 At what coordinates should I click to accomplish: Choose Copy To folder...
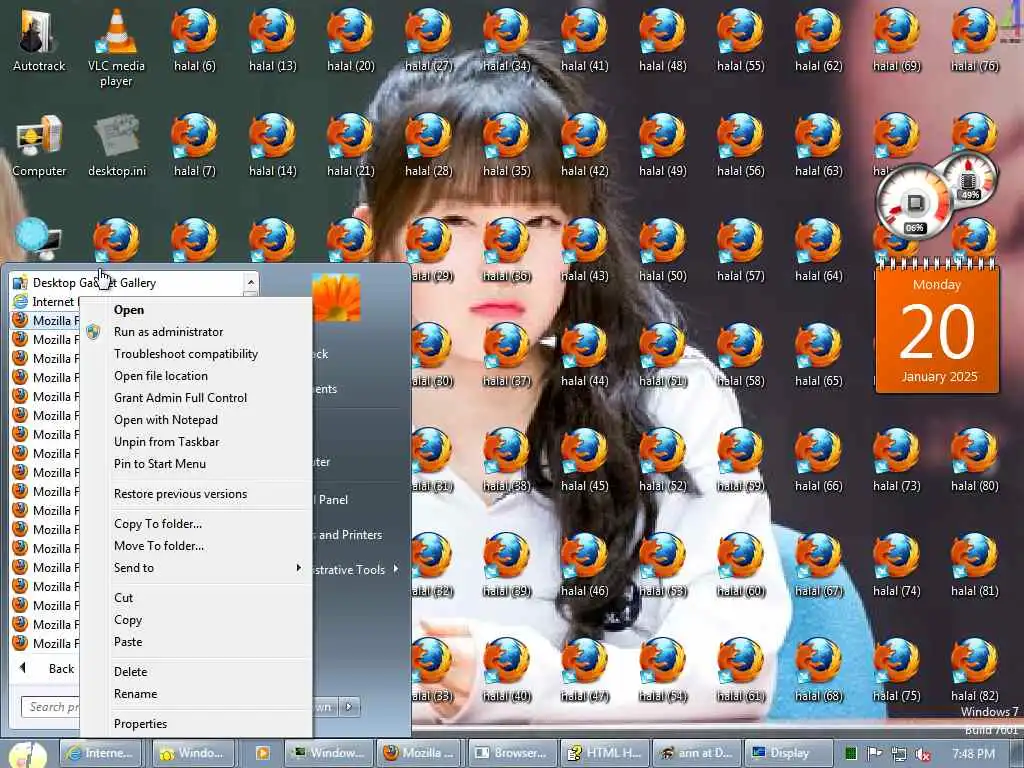157,524
